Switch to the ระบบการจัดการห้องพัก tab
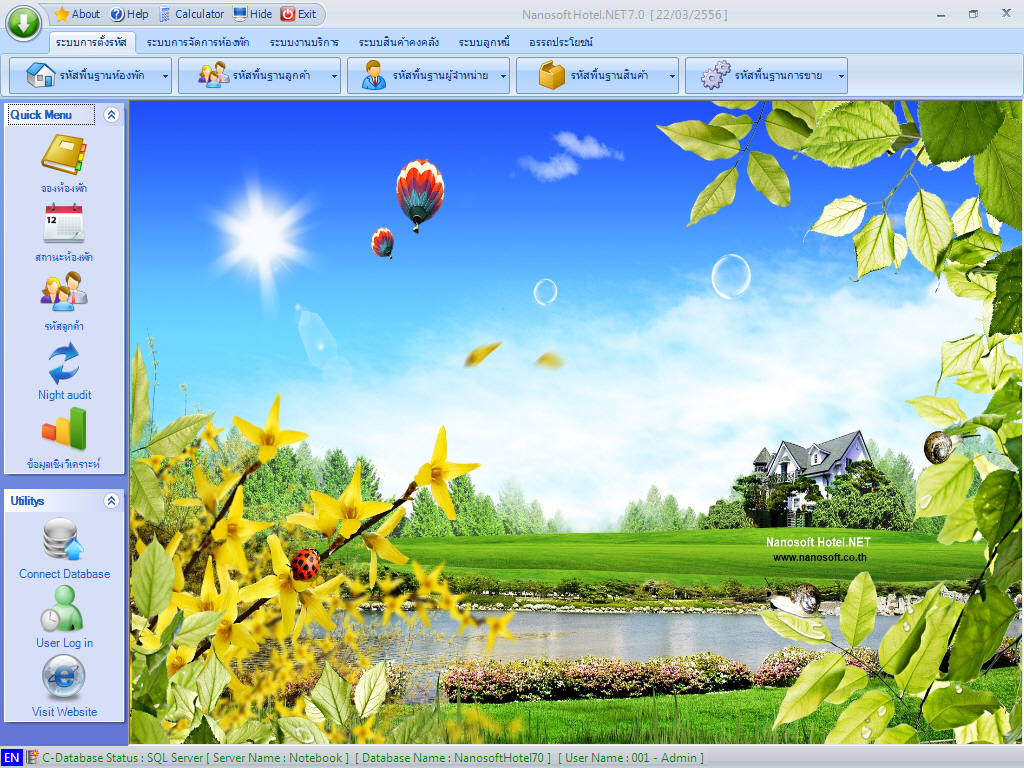The image size is (1024, 768). [198, 43]
